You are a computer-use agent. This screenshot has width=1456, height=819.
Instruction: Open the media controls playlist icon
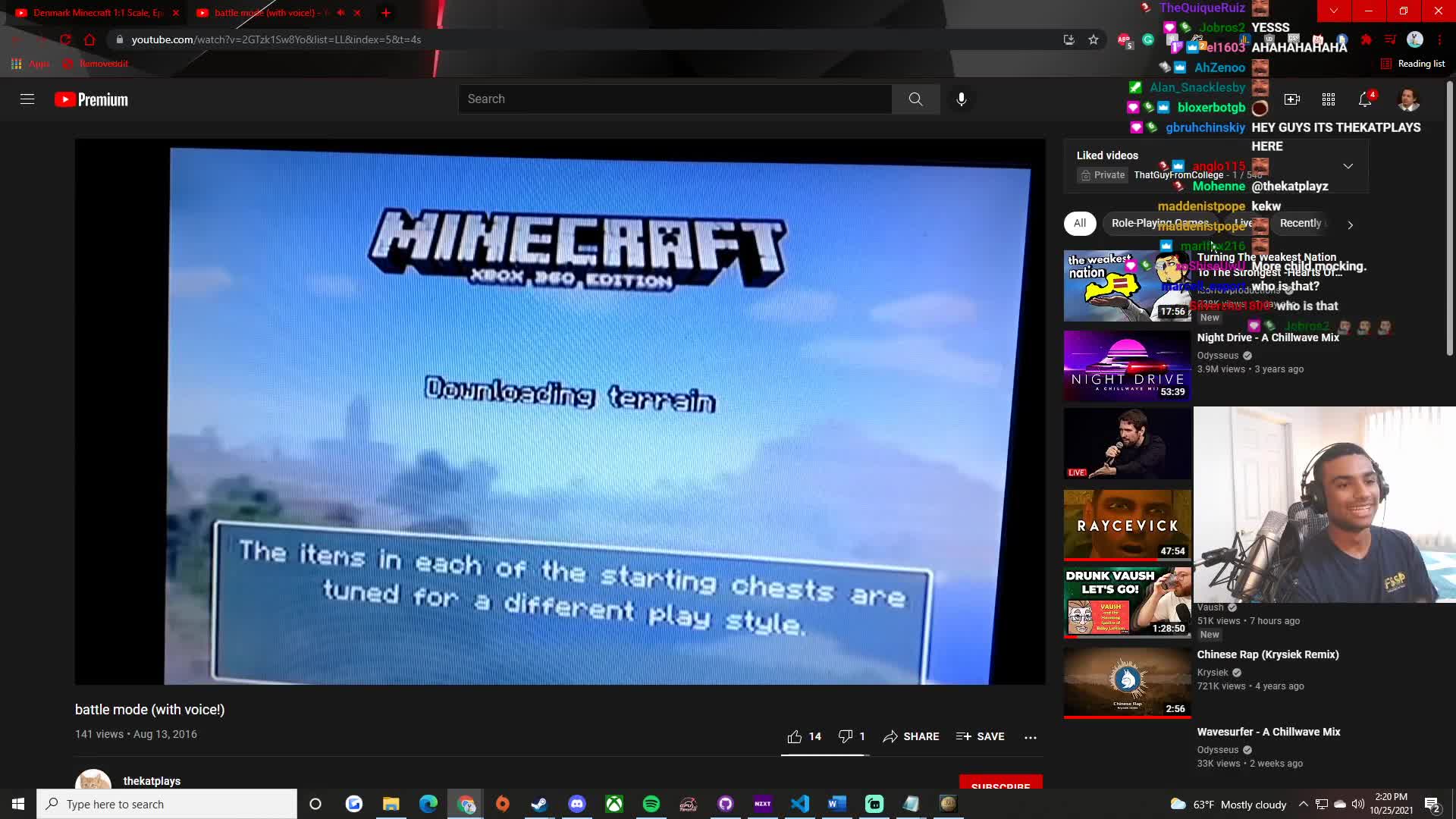(x=1390, y=39)
